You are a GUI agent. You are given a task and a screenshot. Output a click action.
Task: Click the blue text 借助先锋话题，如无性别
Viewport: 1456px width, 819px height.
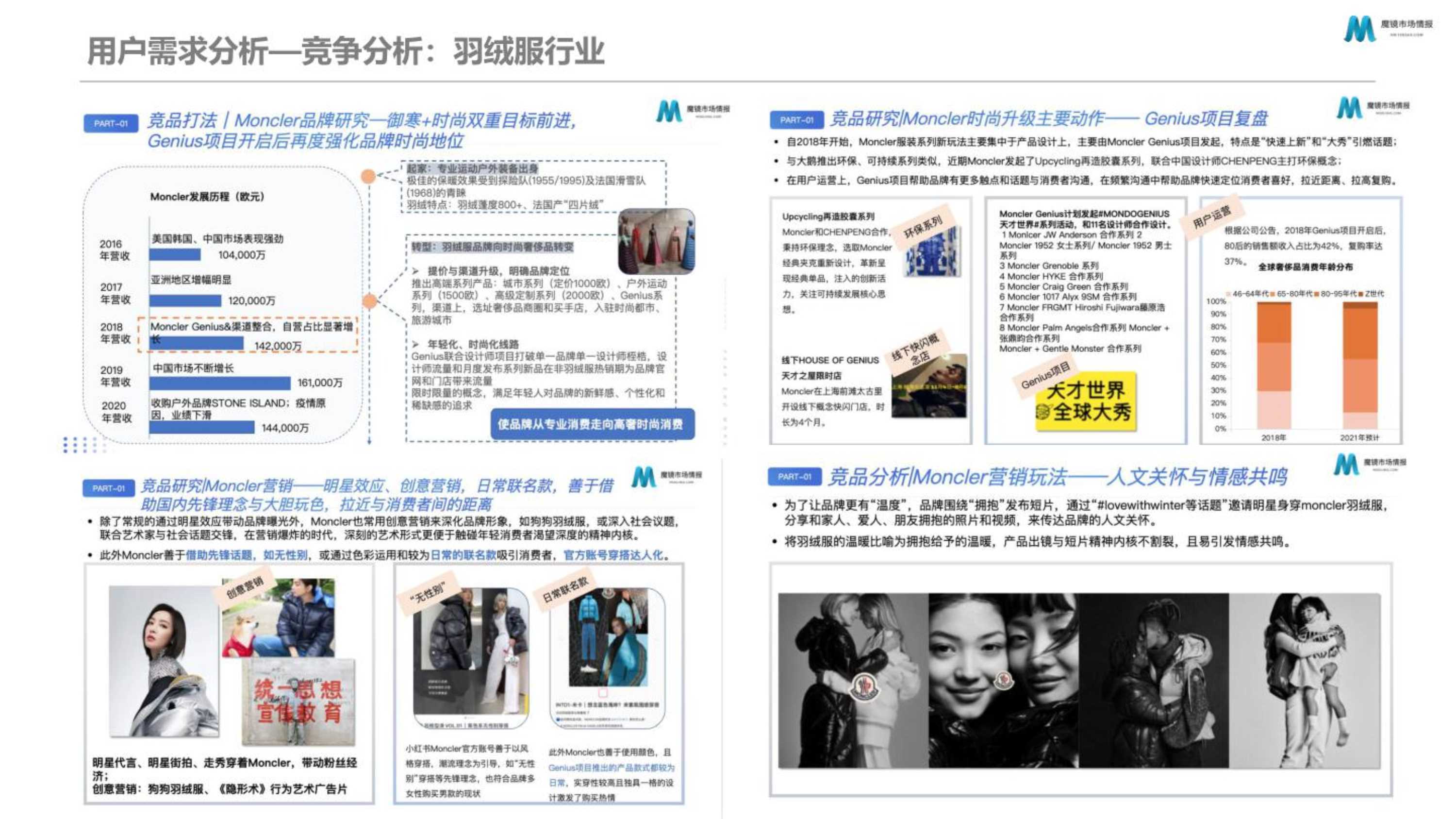pos(247,555)
